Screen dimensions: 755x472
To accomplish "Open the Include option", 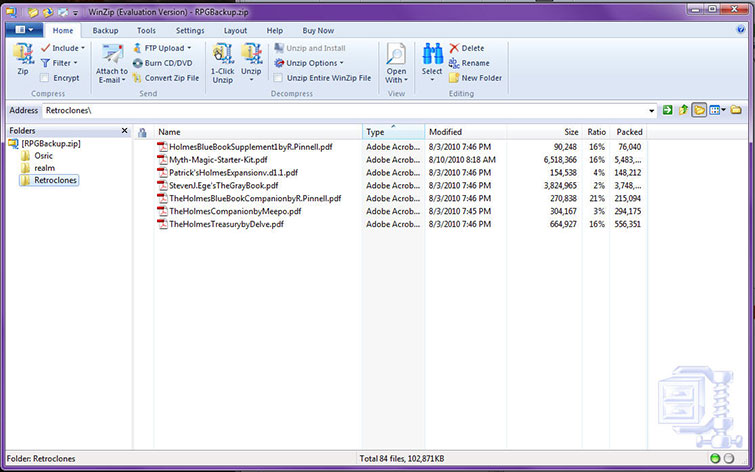I will [x=63, y=48].
